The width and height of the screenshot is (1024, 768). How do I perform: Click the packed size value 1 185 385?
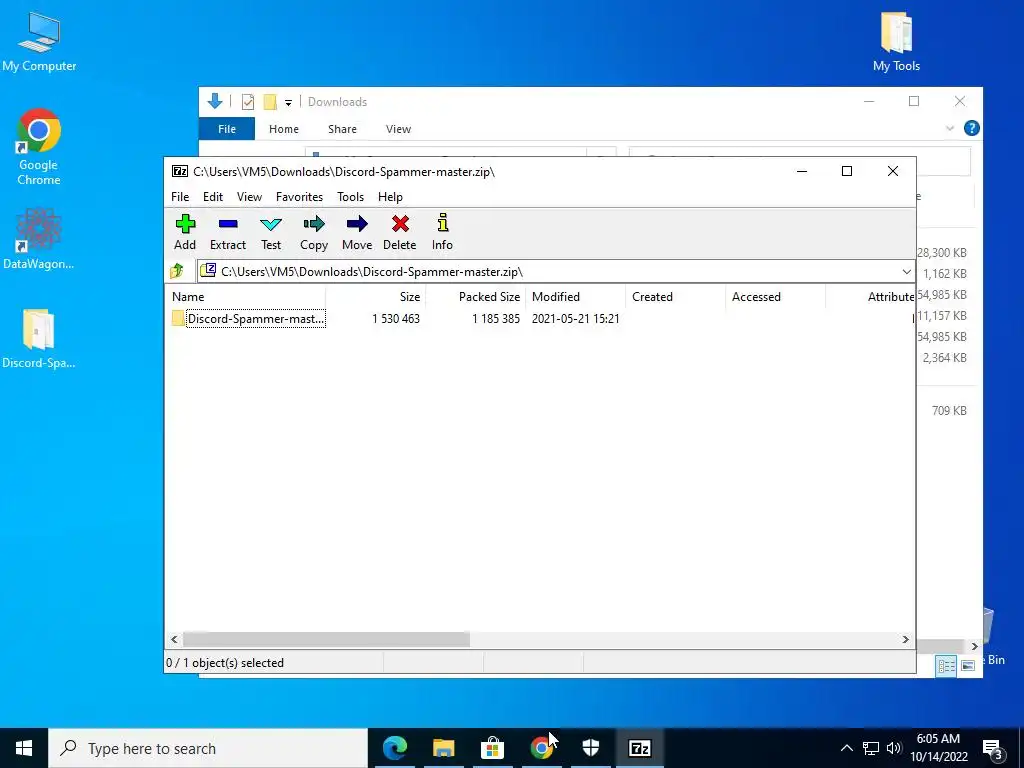496,319
